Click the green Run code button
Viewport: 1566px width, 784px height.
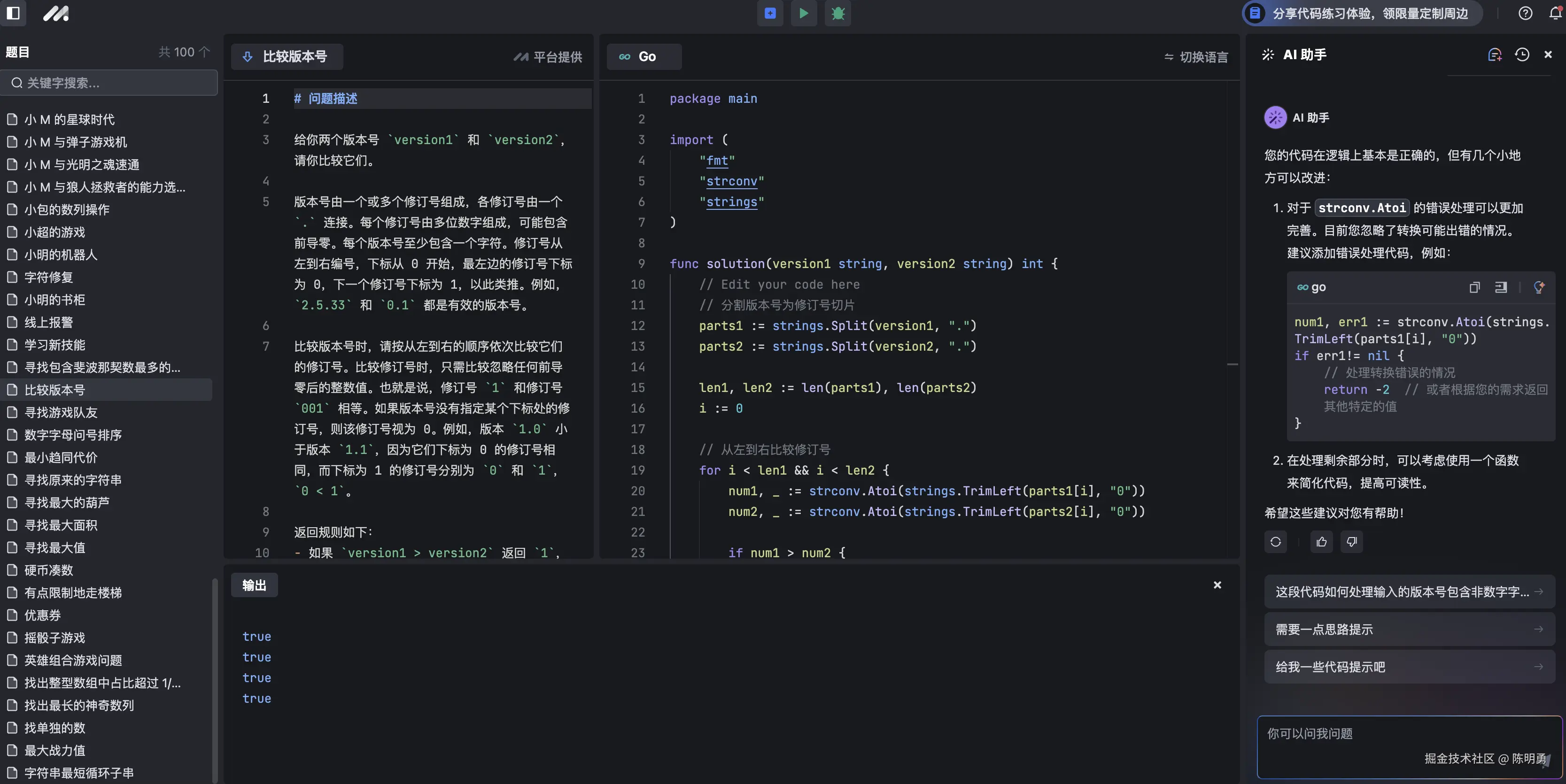(804, 13)
